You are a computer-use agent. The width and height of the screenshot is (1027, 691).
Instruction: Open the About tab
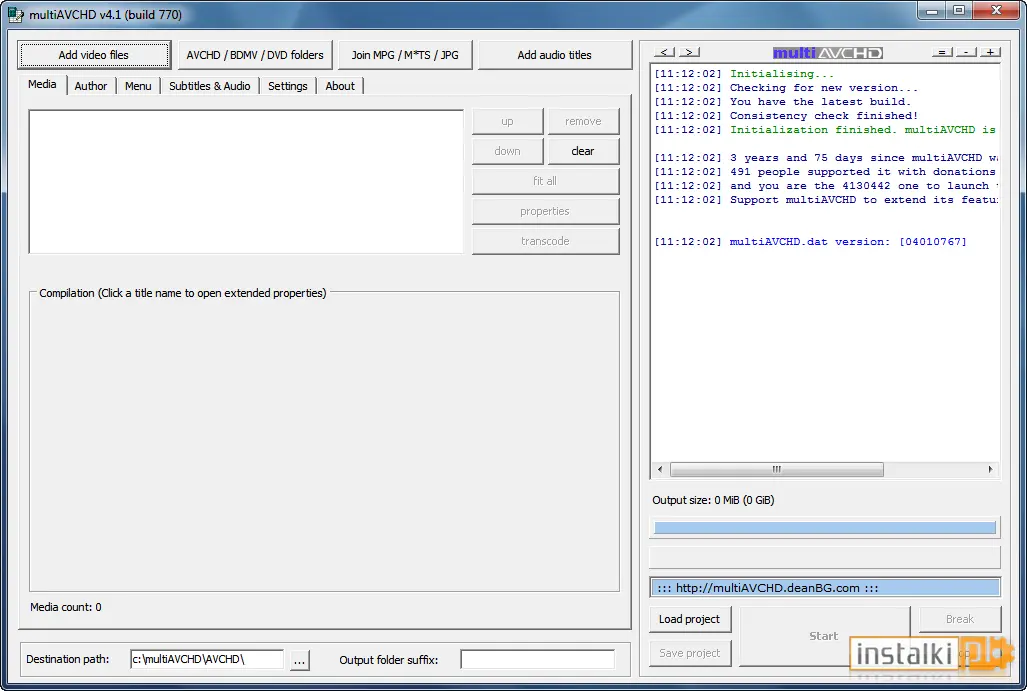pos(340,86)
